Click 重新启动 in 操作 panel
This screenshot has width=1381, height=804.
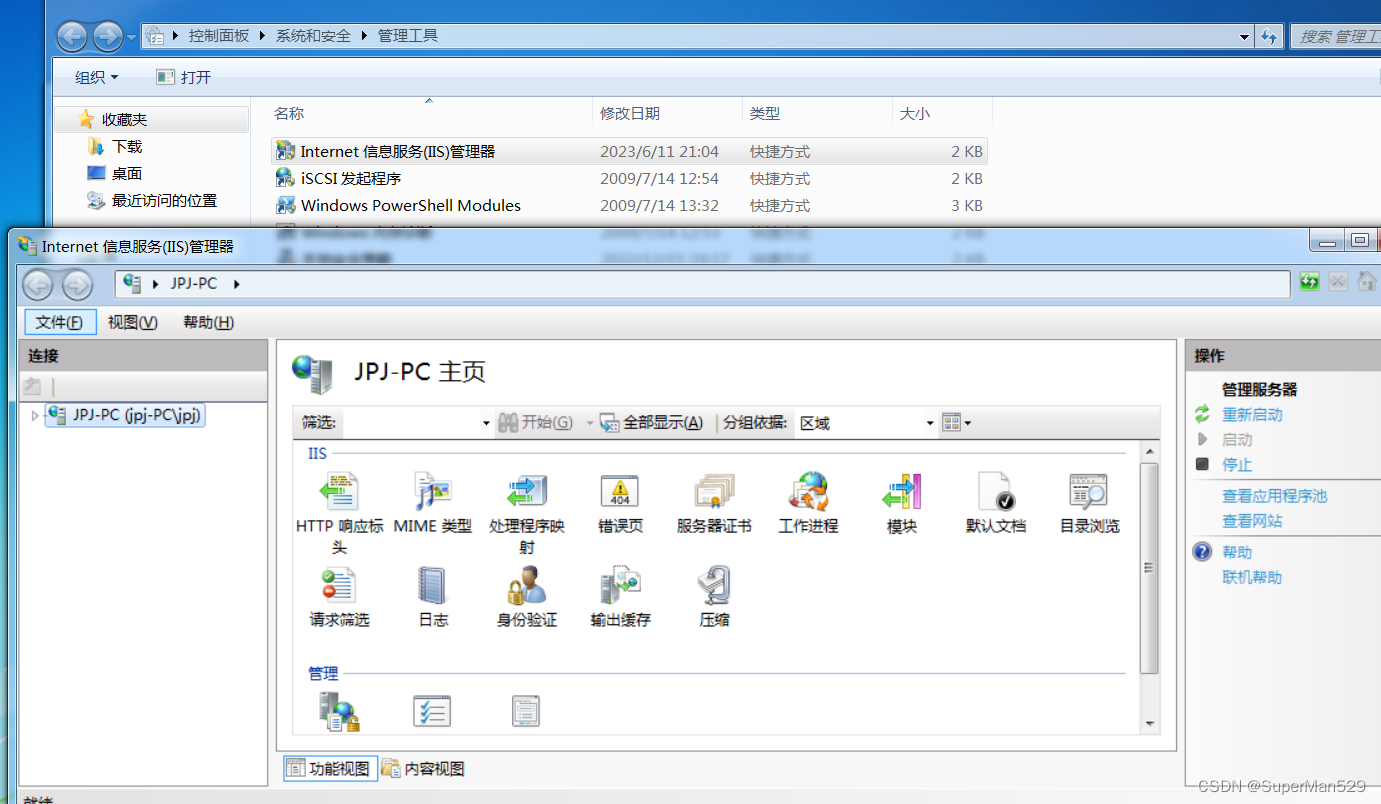1252,414
